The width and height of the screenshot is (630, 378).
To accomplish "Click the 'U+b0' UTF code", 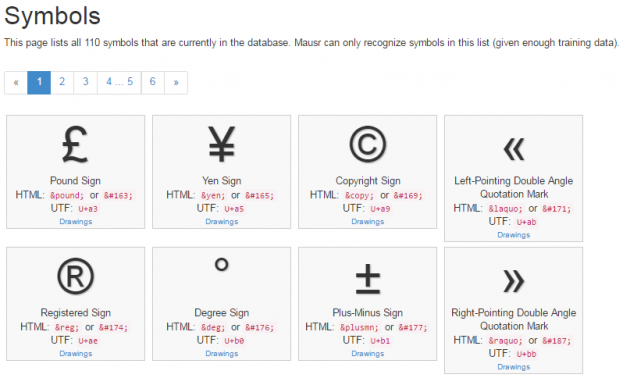I will tap(234, 341).
